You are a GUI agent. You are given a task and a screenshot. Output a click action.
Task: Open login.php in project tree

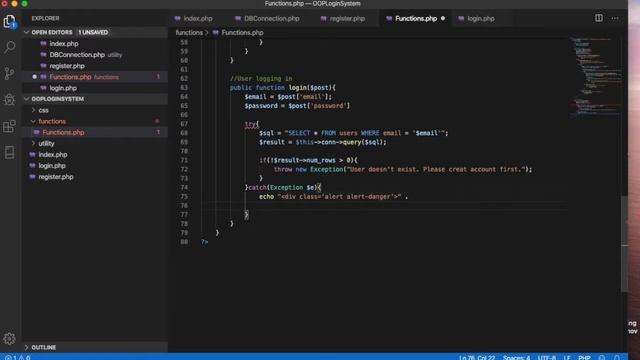tap(95, 166)
